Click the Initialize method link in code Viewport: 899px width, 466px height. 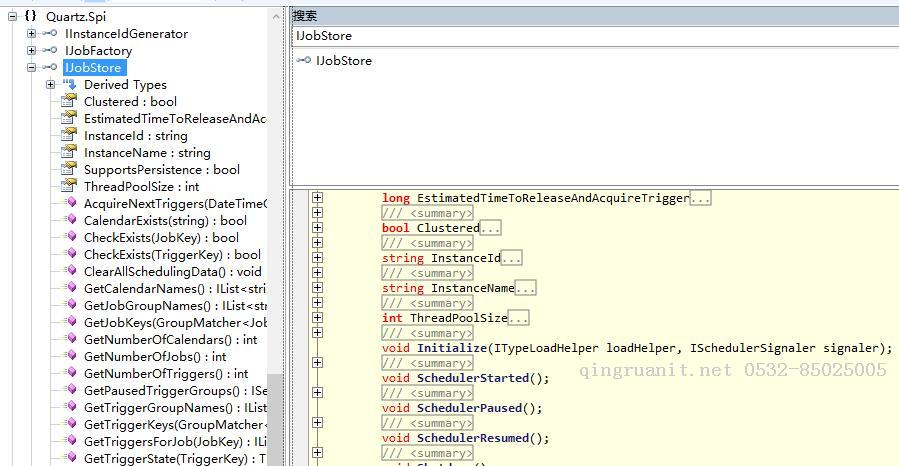click(x=452, y=348)
